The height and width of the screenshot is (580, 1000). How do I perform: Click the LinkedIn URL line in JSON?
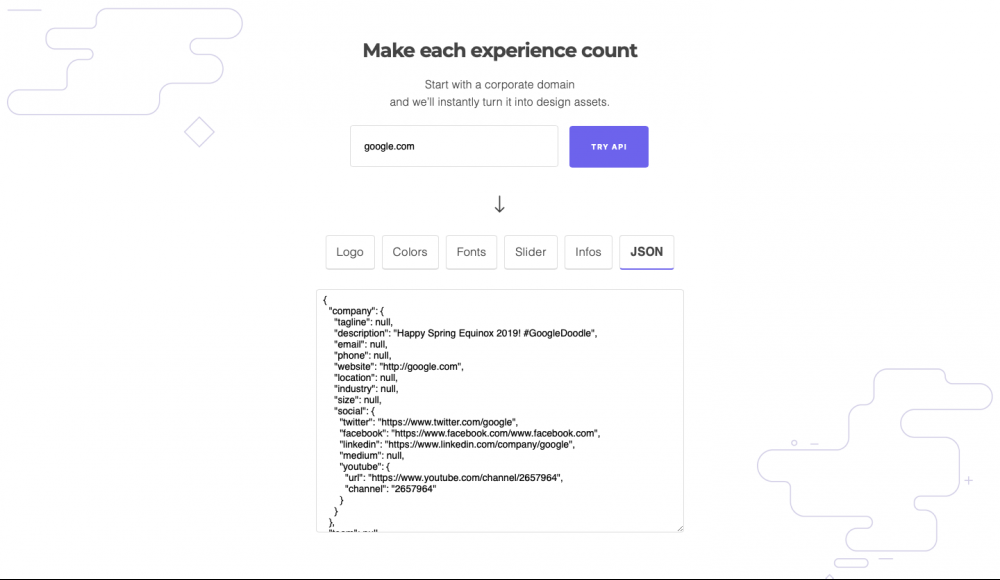click(456, 444)
